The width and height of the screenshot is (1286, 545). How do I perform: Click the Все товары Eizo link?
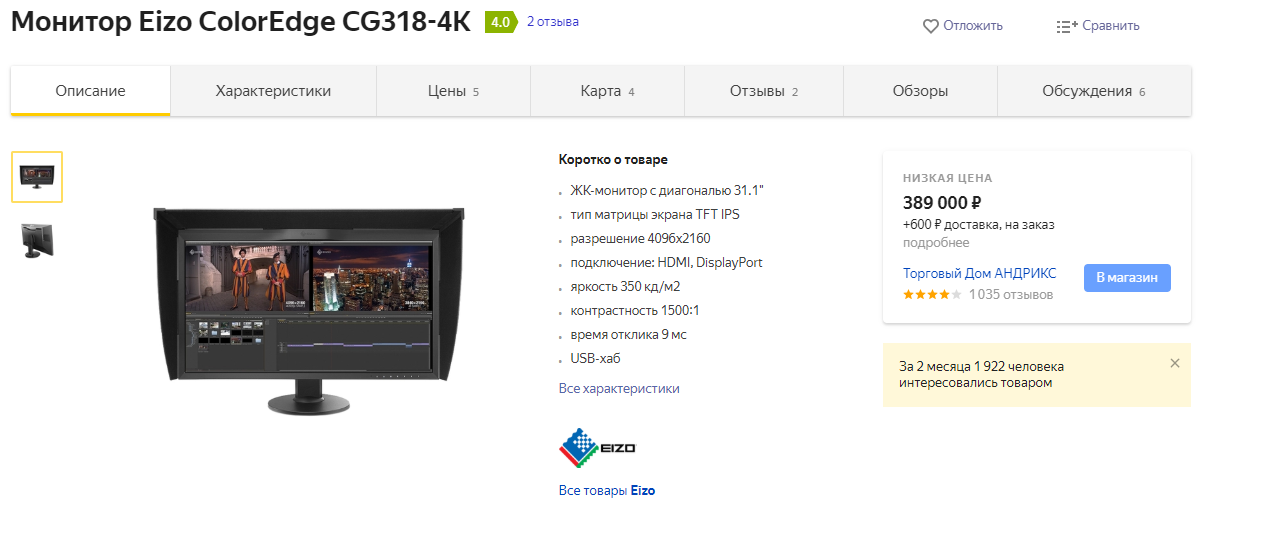607,490
